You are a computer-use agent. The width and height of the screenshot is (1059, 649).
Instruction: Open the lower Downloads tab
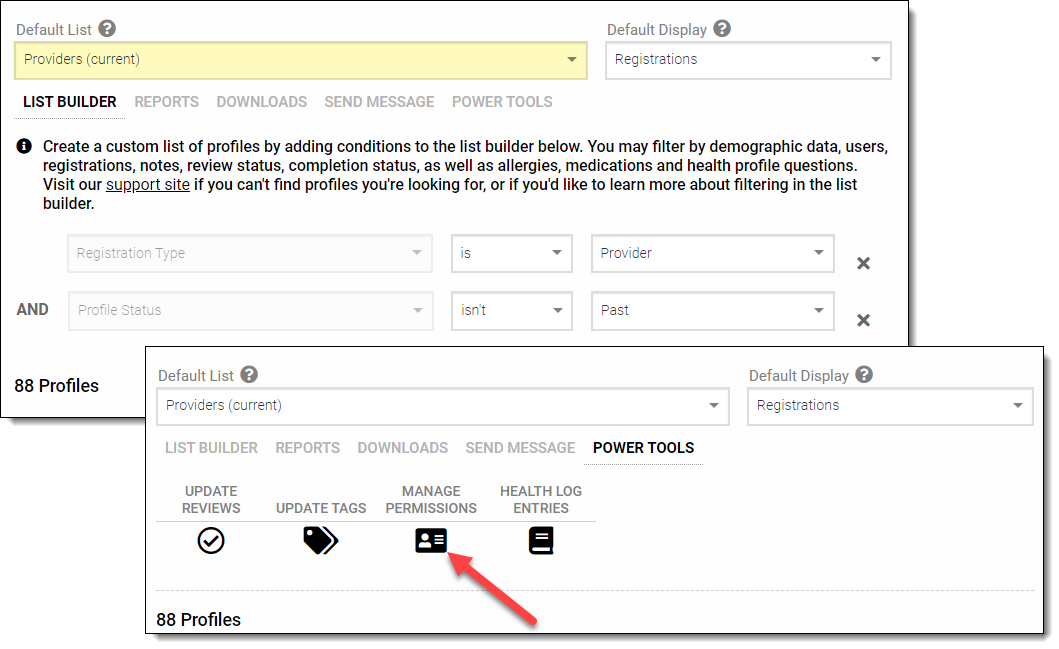pos(402,448)
